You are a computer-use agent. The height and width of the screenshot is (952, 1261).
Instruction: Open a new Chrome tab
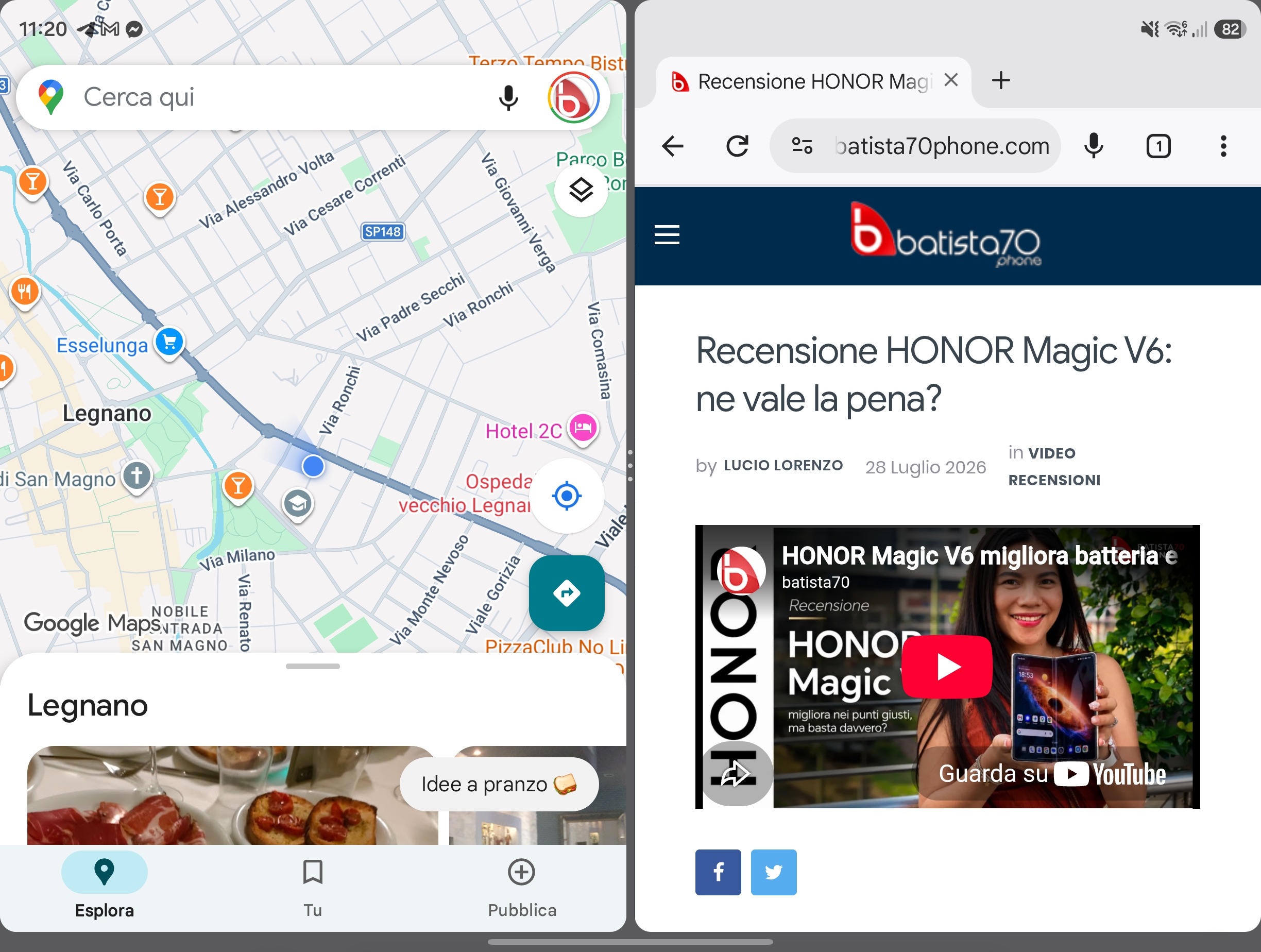pyautogui.click(x=1001, y=80)
